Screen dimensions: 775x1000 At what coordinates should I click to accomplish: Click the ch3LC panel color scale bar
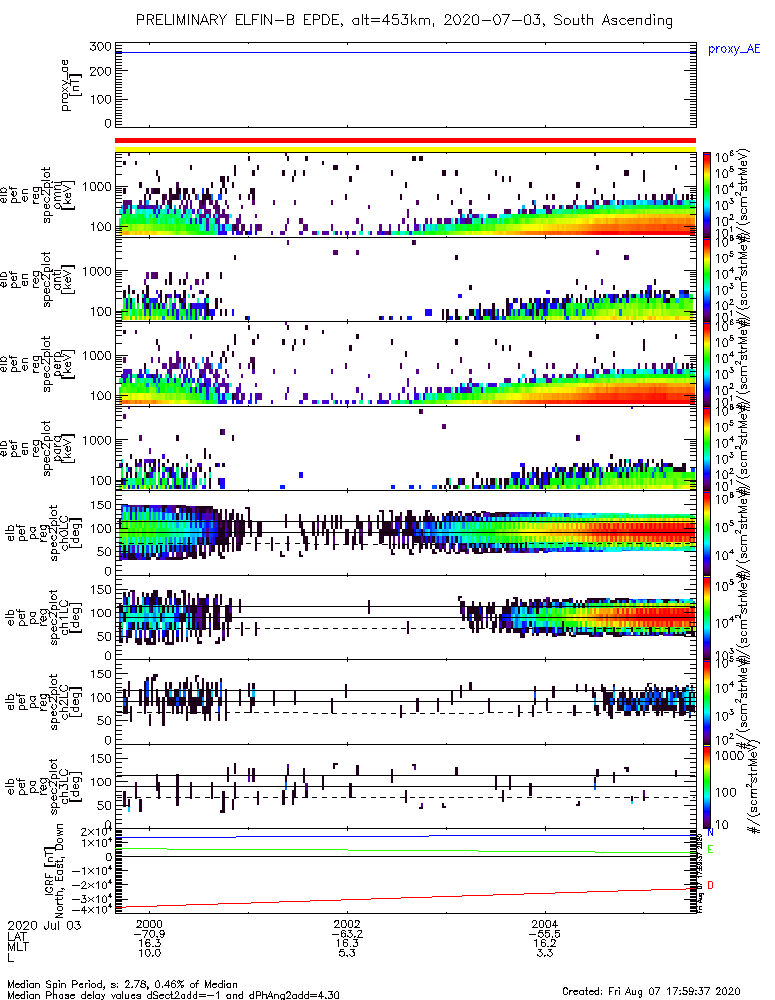tap(706, 786)
